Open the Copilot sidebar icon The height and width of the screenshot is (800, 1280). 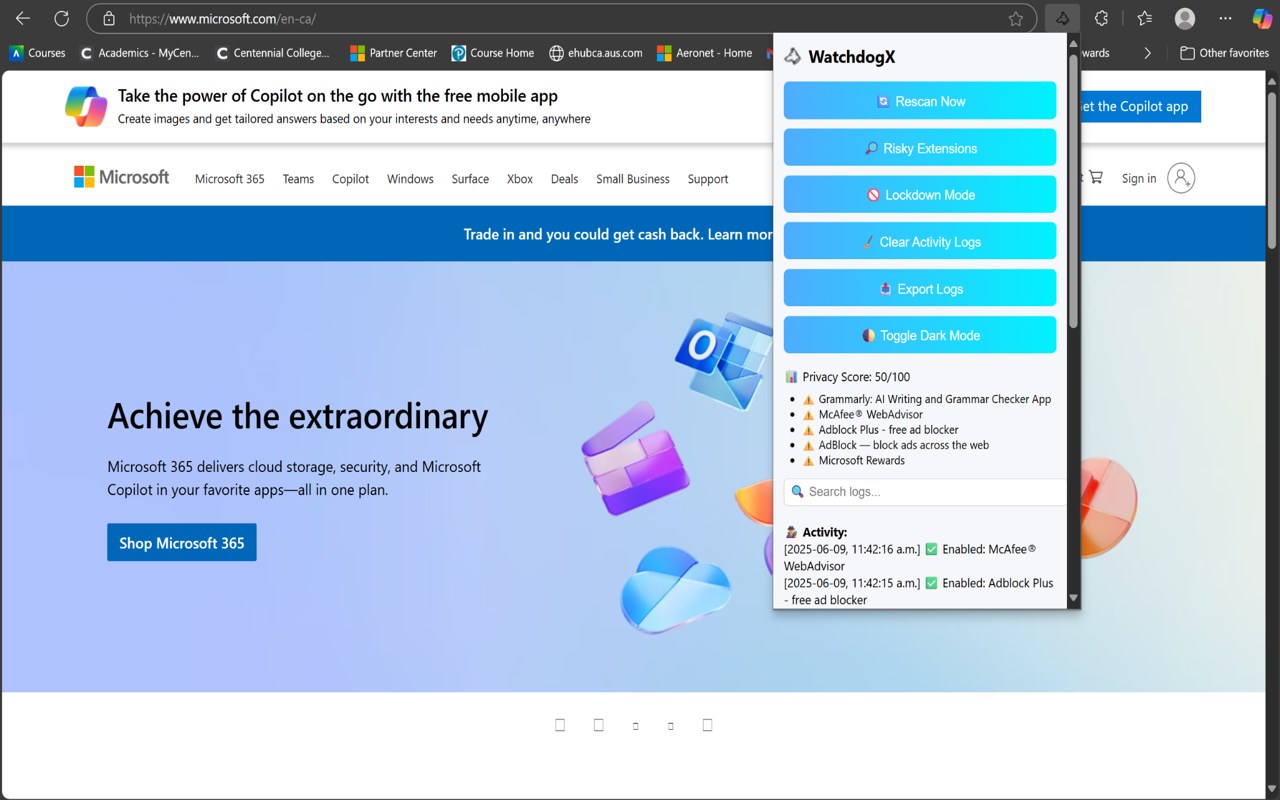coord(1262,18)
